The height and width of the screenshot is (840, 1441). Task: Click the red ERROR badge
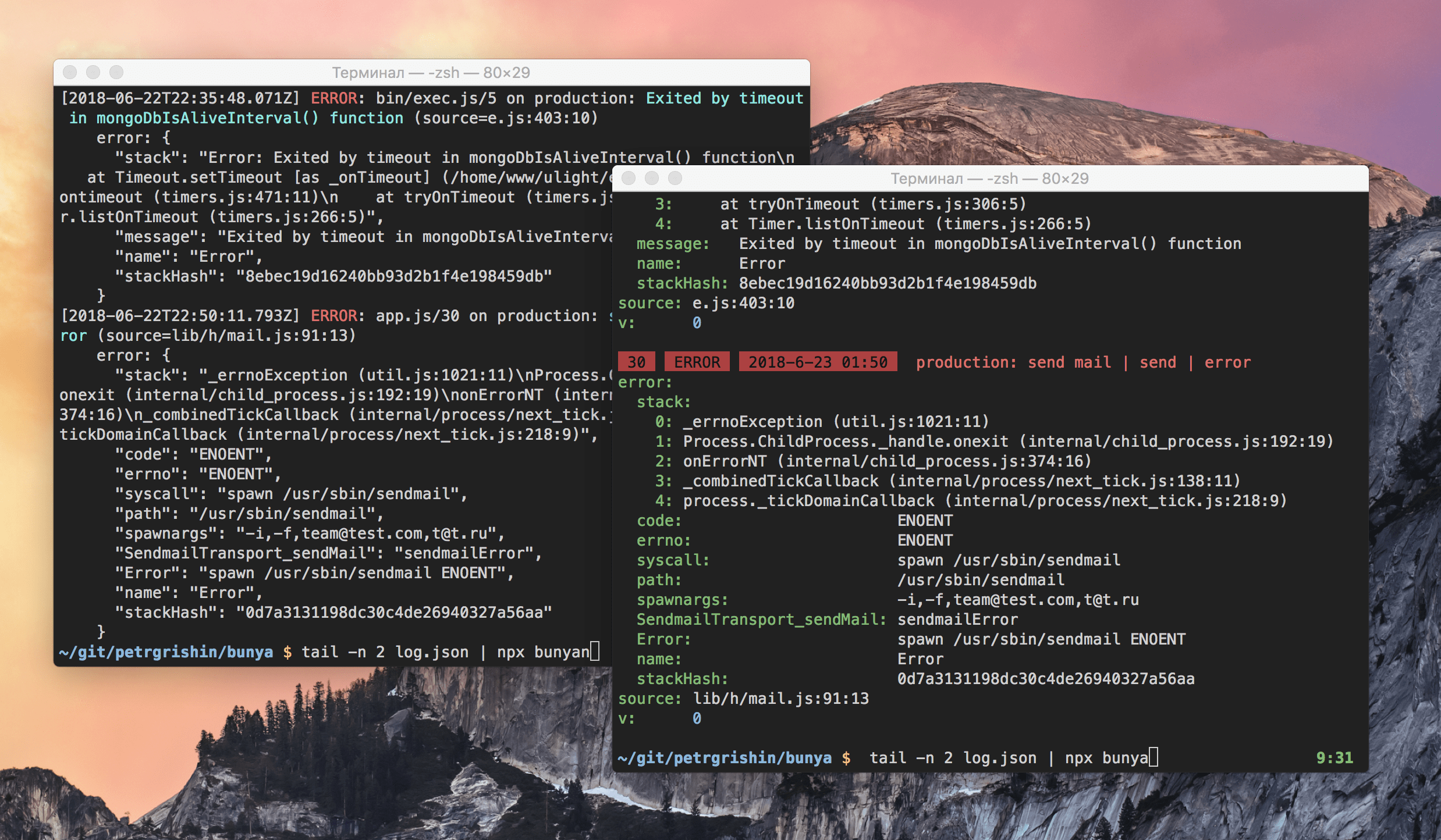697,362
